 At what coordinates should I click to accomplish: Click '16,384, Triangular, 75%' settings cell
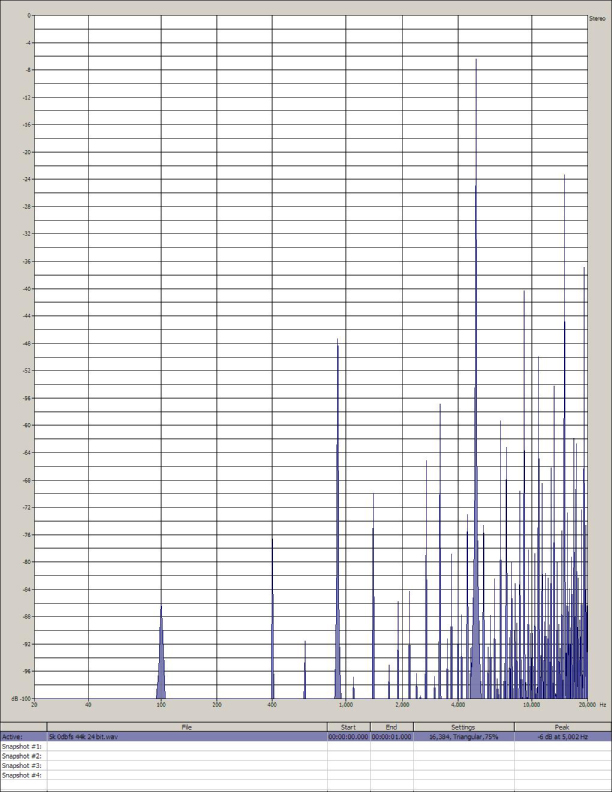pos(463,737)
